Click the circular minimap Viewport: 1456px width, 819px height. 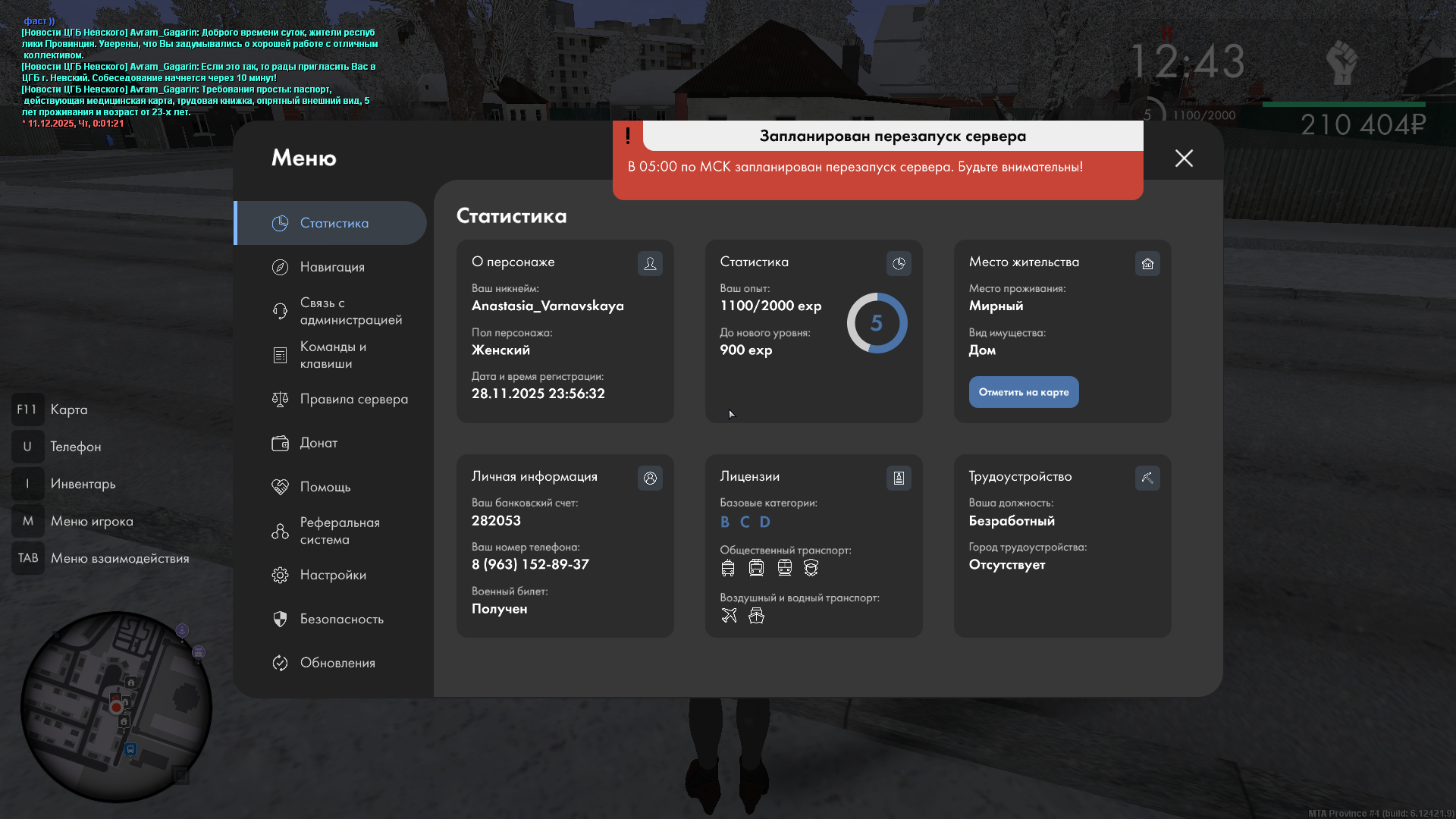[x=116, y=707]
